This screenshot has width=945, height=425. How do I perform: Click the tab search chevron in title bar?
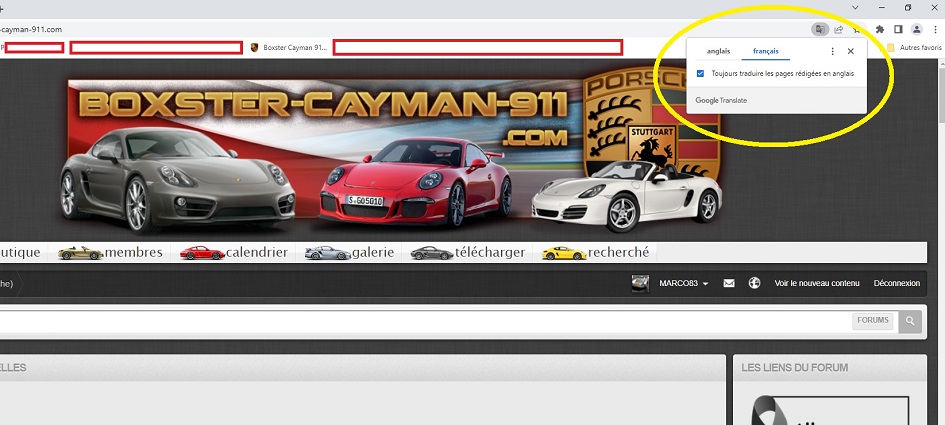855,7
